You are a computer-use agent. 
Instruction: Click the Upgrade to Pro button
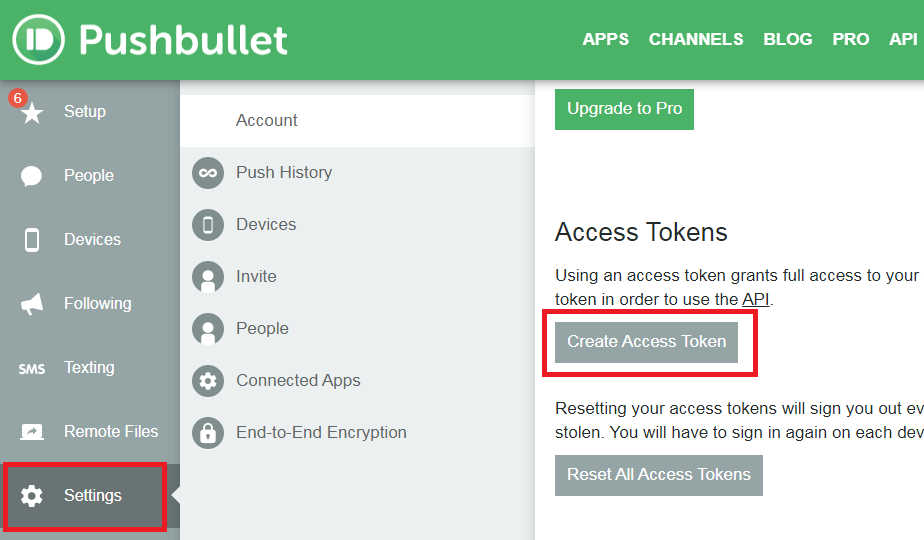coord(624,109)
